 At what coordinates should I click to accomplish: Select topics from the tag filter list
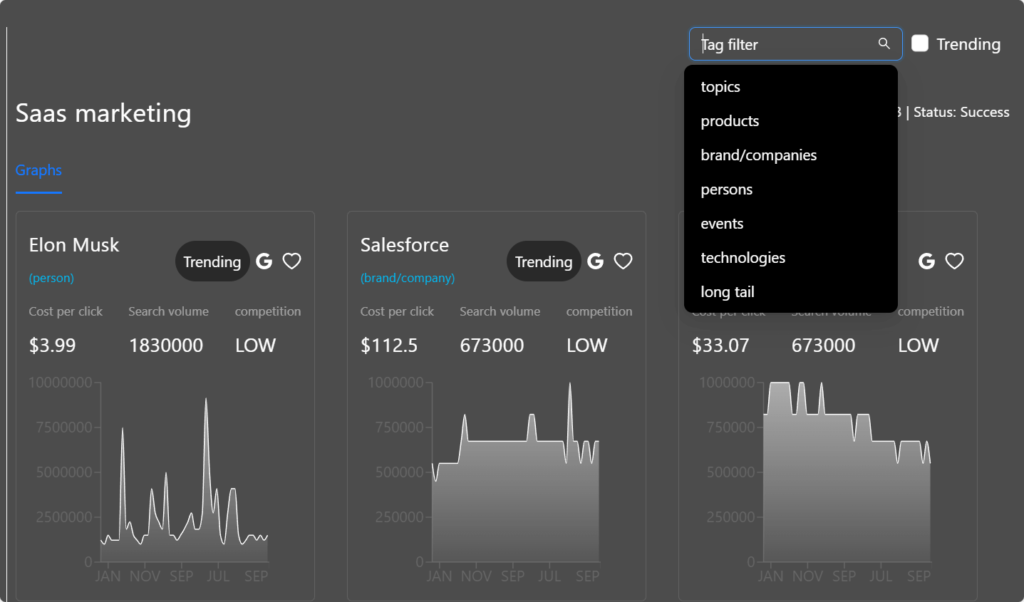720,87
